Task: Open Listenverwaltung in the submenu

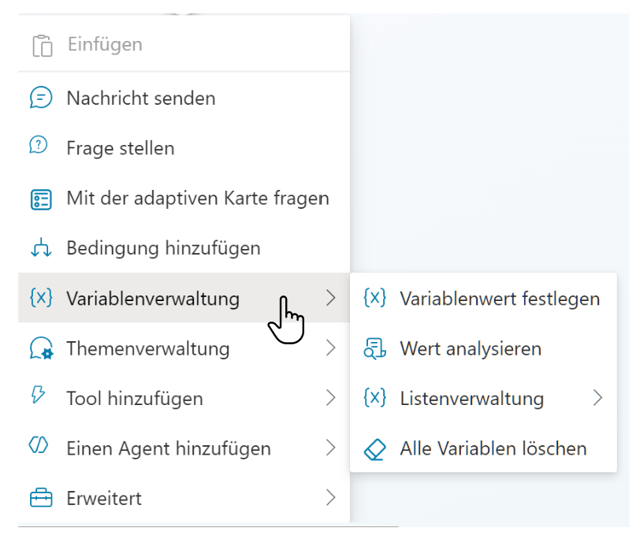Action: tap(483, 398)
